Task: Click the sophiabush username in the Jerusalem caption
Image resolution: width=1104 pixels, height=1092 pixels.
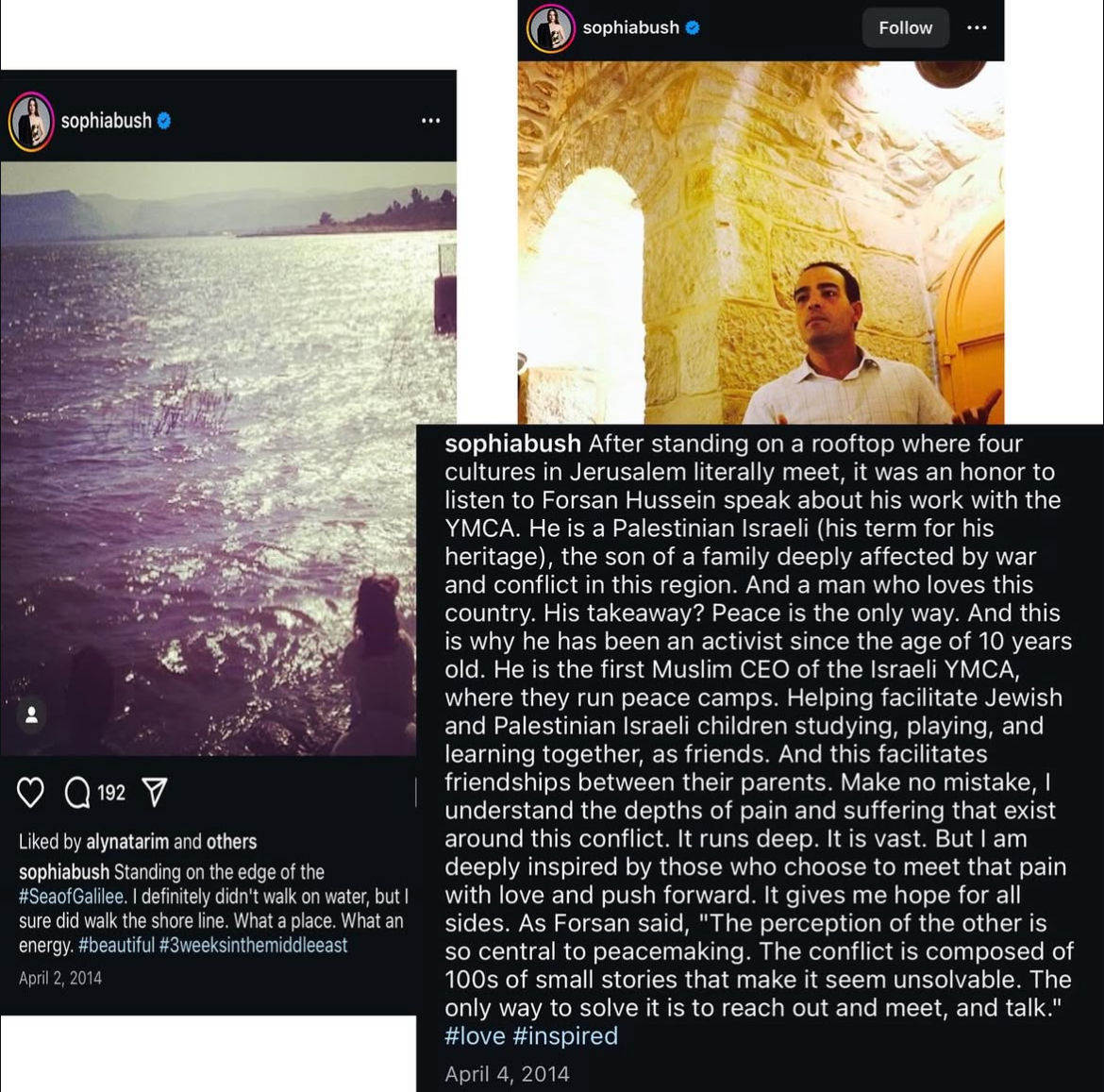Action: 512,444
